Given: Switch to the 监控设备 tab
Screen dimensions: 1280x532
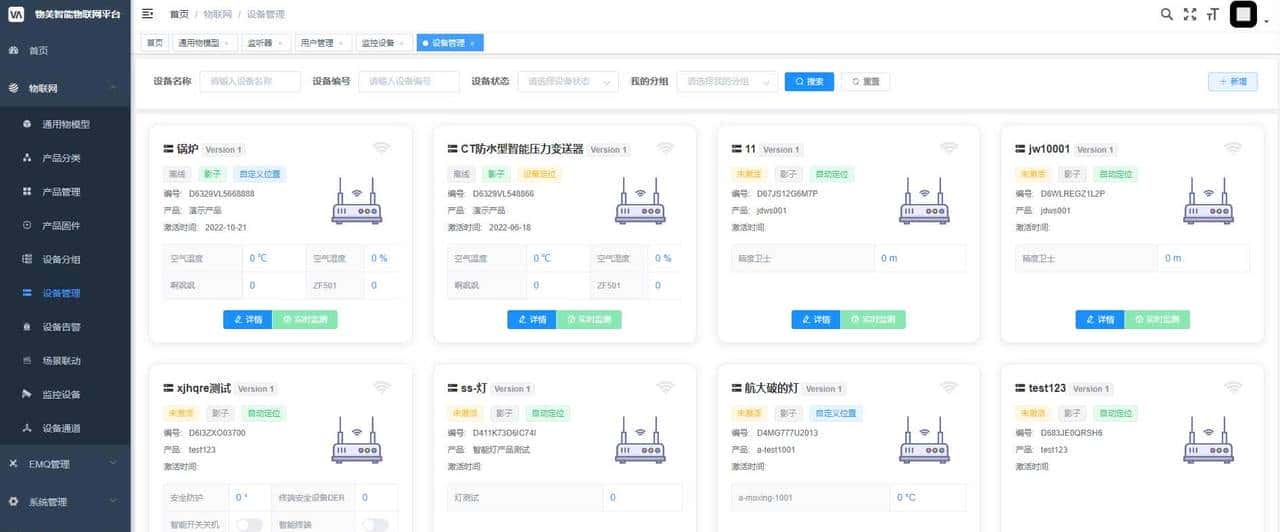Looking at the screenshot, I should tap(385, 43).
